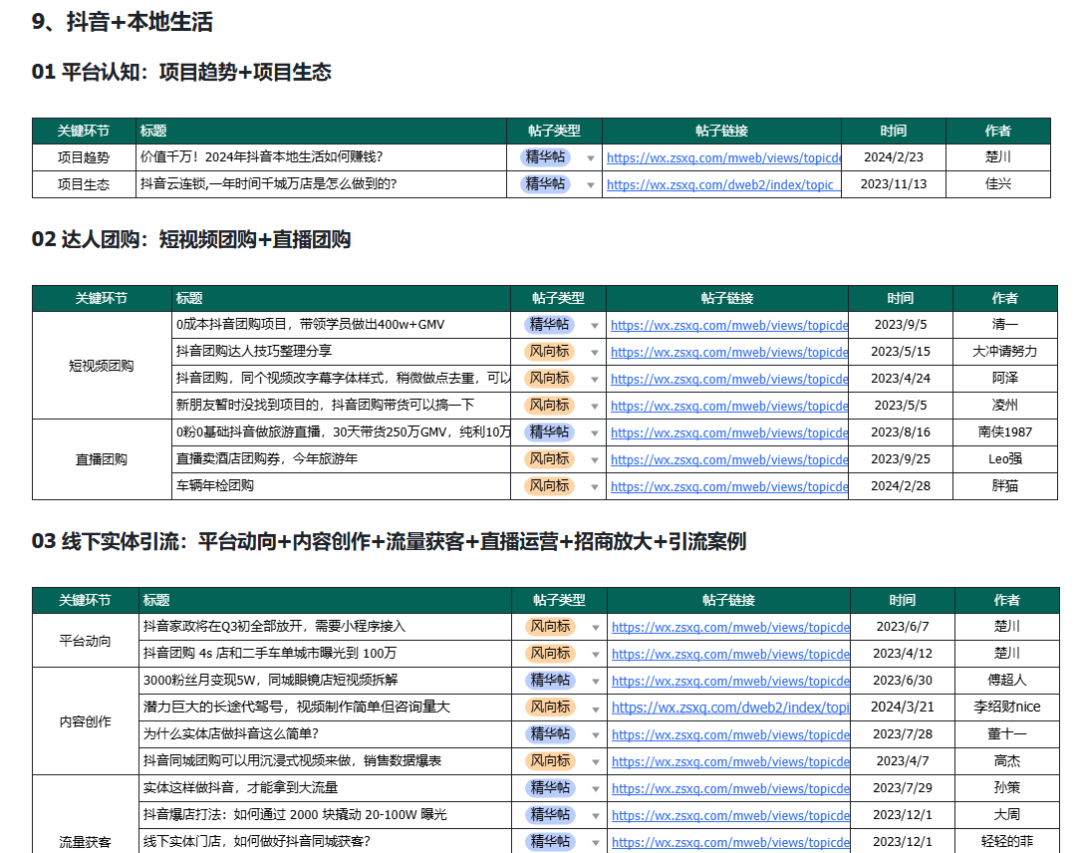The image size is (1080, 853).
Task: Open the post-type dropdown for the 车辆年检团购 row
Action: point(594,487)
